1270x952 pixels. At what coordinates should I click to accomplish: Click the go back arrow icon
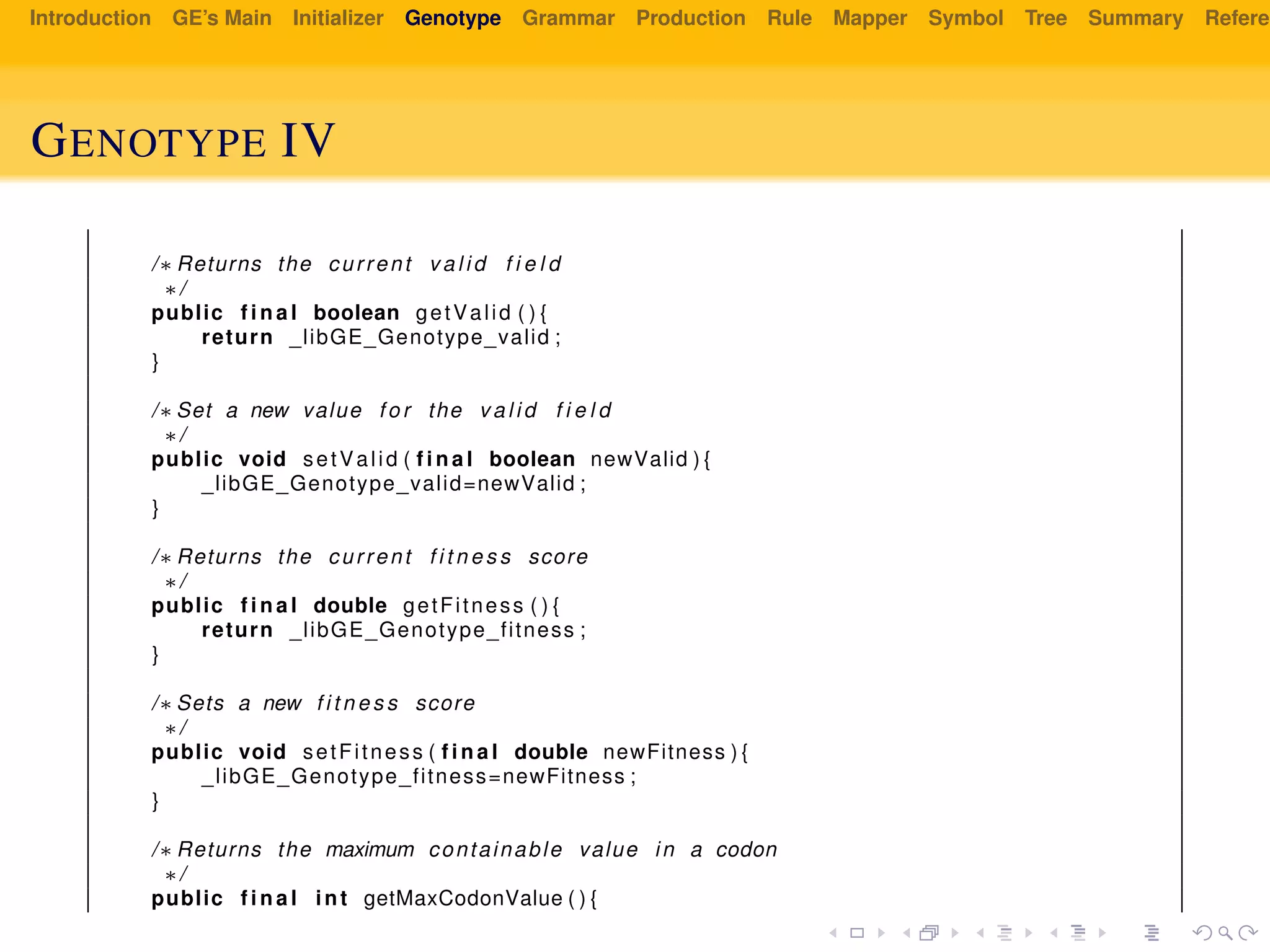tap(1202, 933)
